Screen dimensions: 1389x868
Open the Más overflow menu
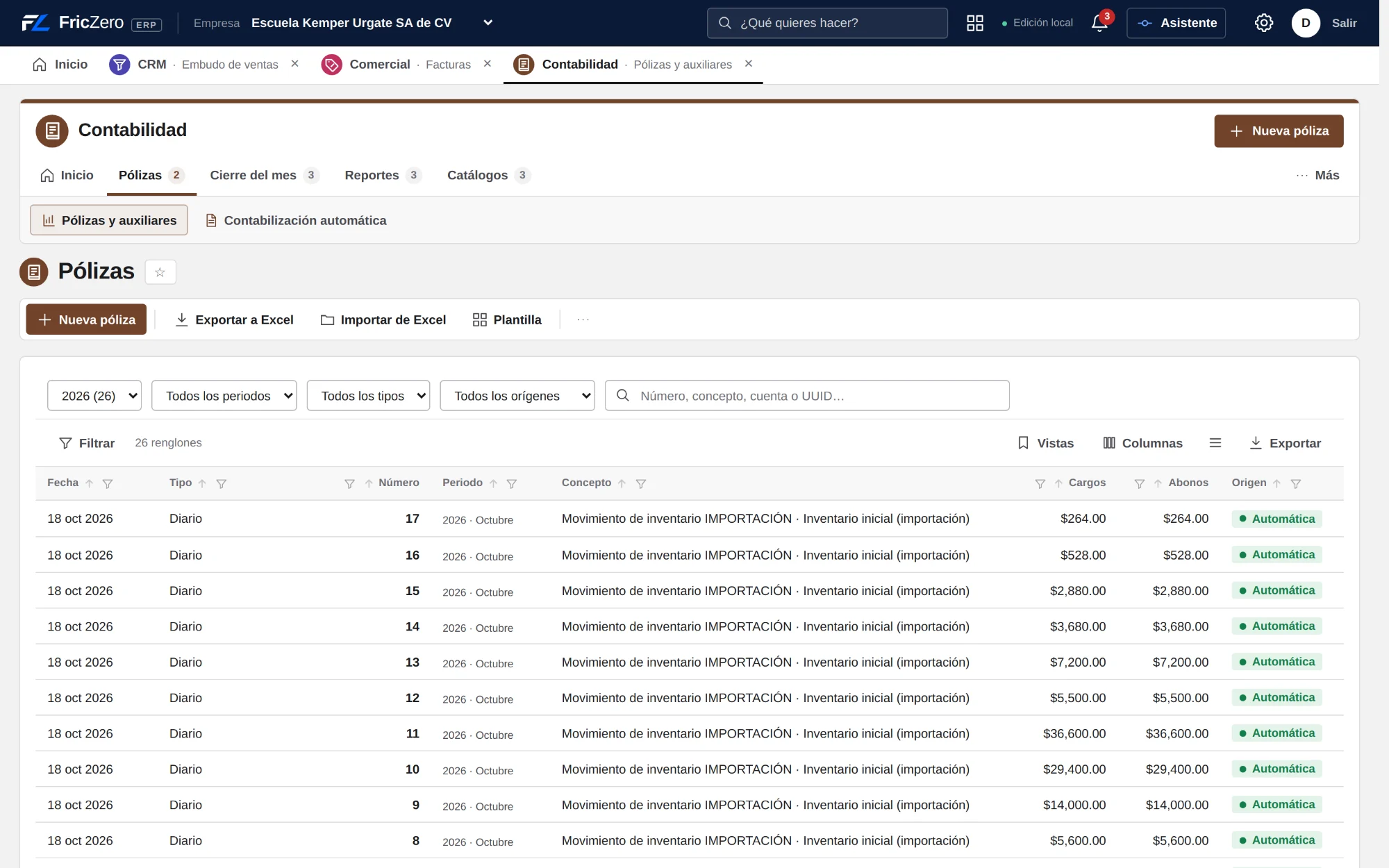[1318, 175]
